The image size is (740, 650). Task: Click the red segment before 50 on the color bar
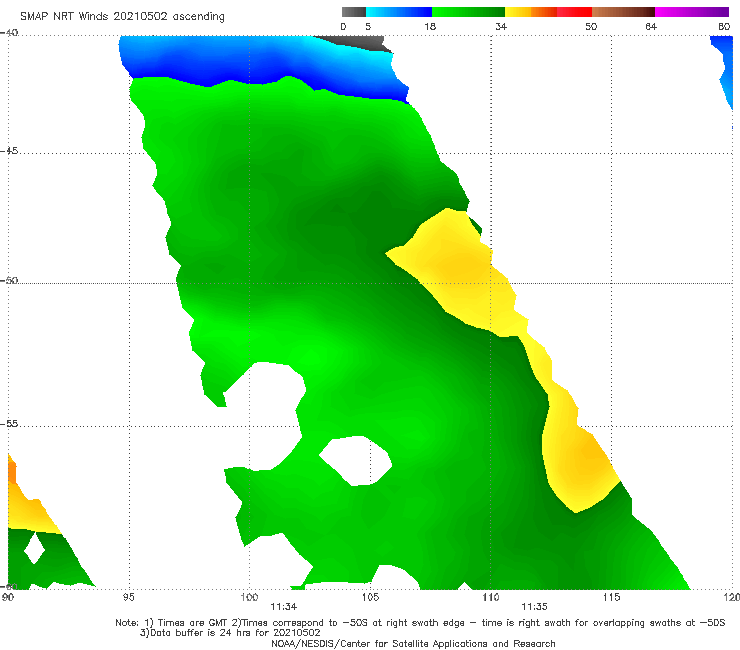(574, 12)
